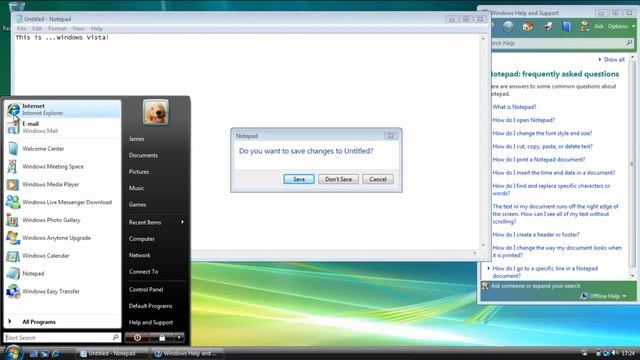The image size is (640, 360).
Task: Open 'How do I change the font style' link
Action: [542, 133]
